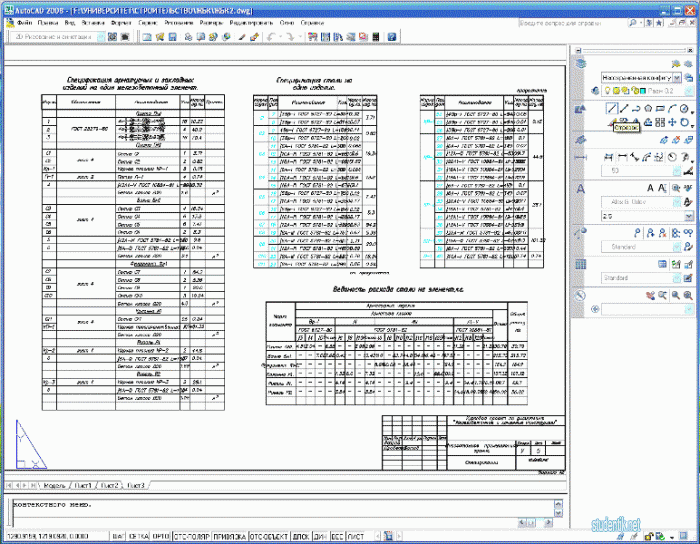Toggle ОТС-ОБЪЕКТ object tracking
The image size is (700, 544).
[269, 536]
